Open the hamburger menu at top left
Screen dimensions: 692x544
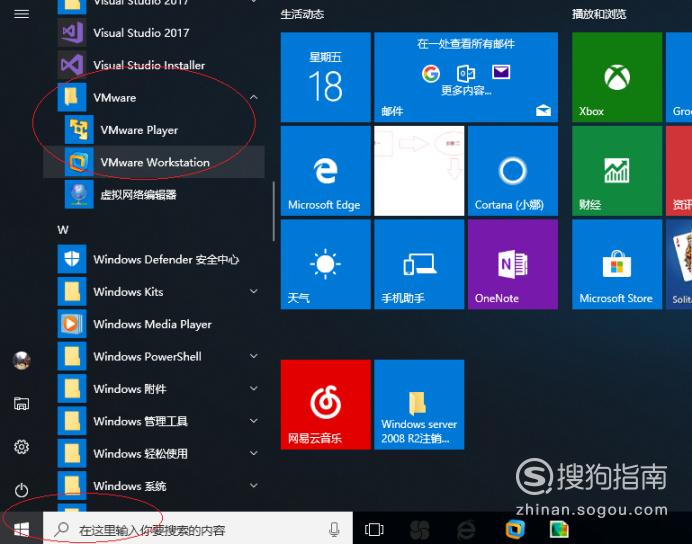(22, 14)
